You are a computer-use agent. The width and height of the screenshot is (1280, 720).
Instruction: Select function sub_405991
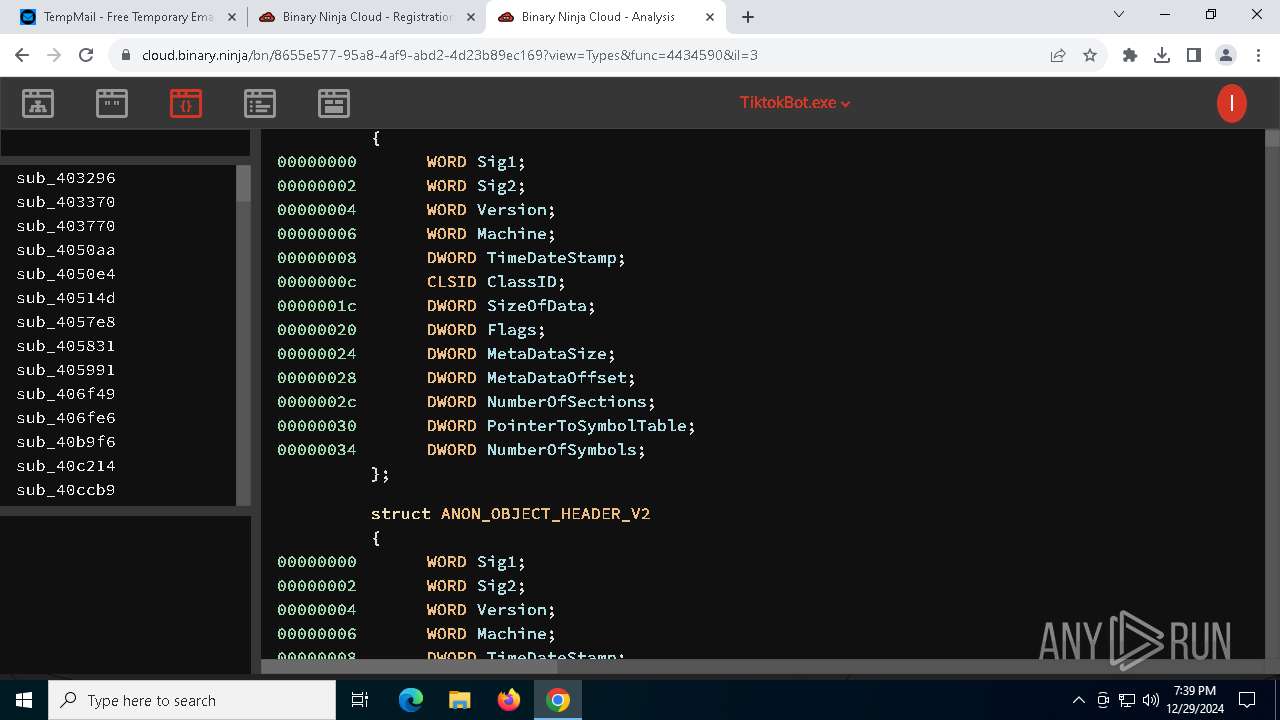coord(66,370)
